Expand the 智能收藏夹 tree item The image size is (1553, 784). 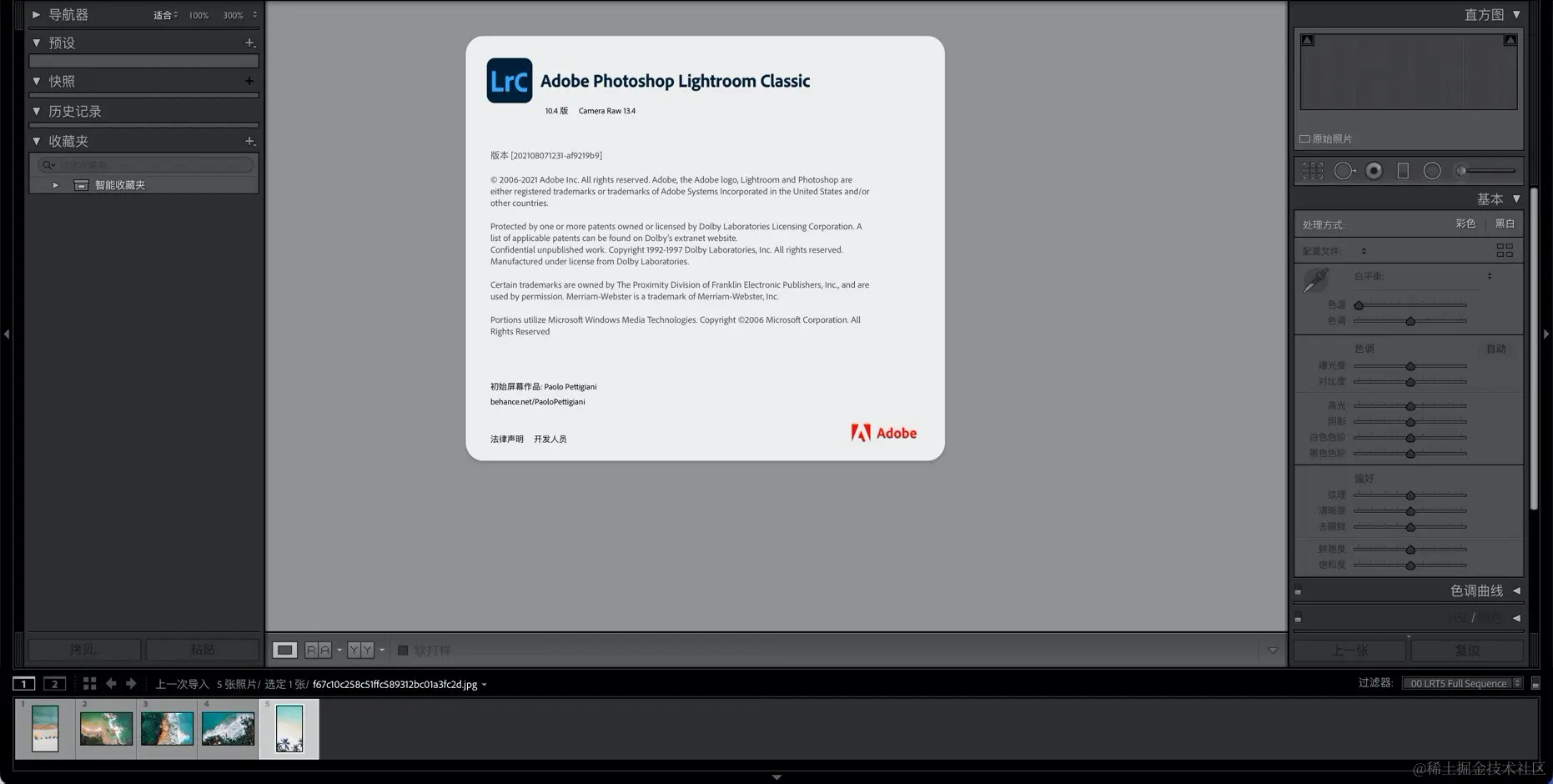55,185
